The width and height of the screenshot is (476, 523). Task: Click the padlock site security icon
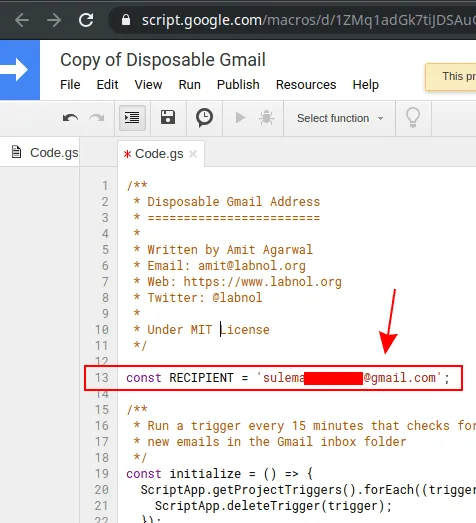click(126, 20)
